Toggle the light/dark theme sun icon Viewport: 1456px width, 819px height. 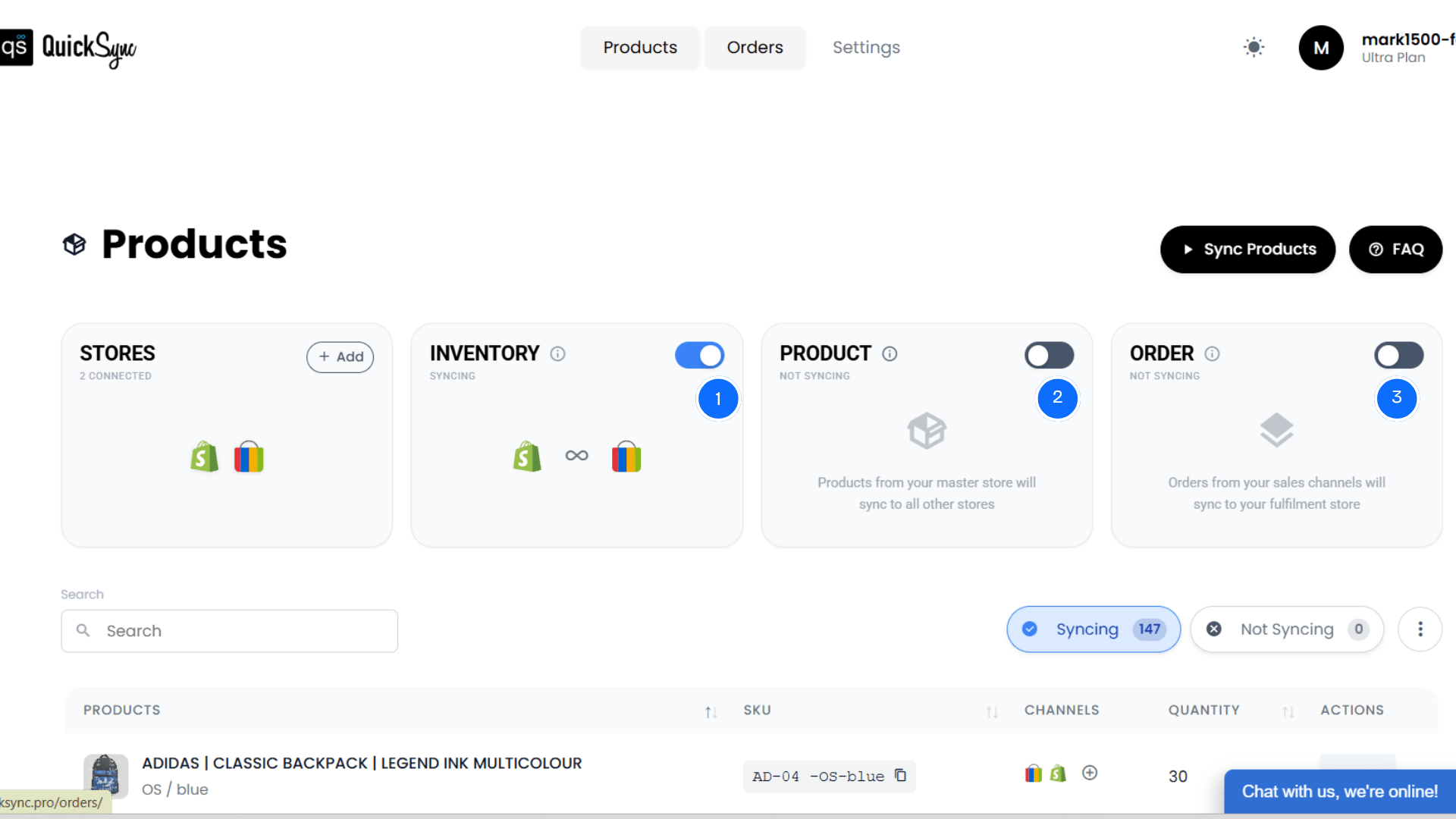[1254, 47]
